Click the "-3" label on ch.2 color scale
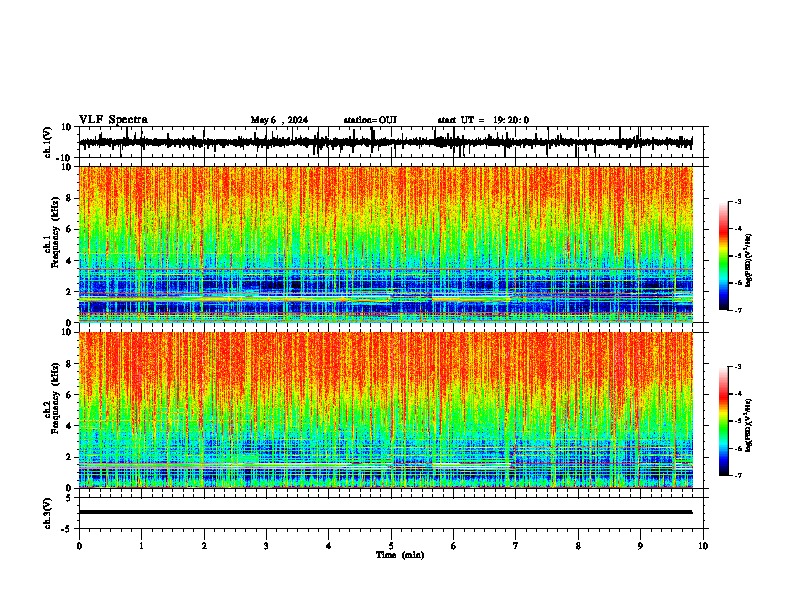Viewport: 792px width, 612px height. point(738,367)
